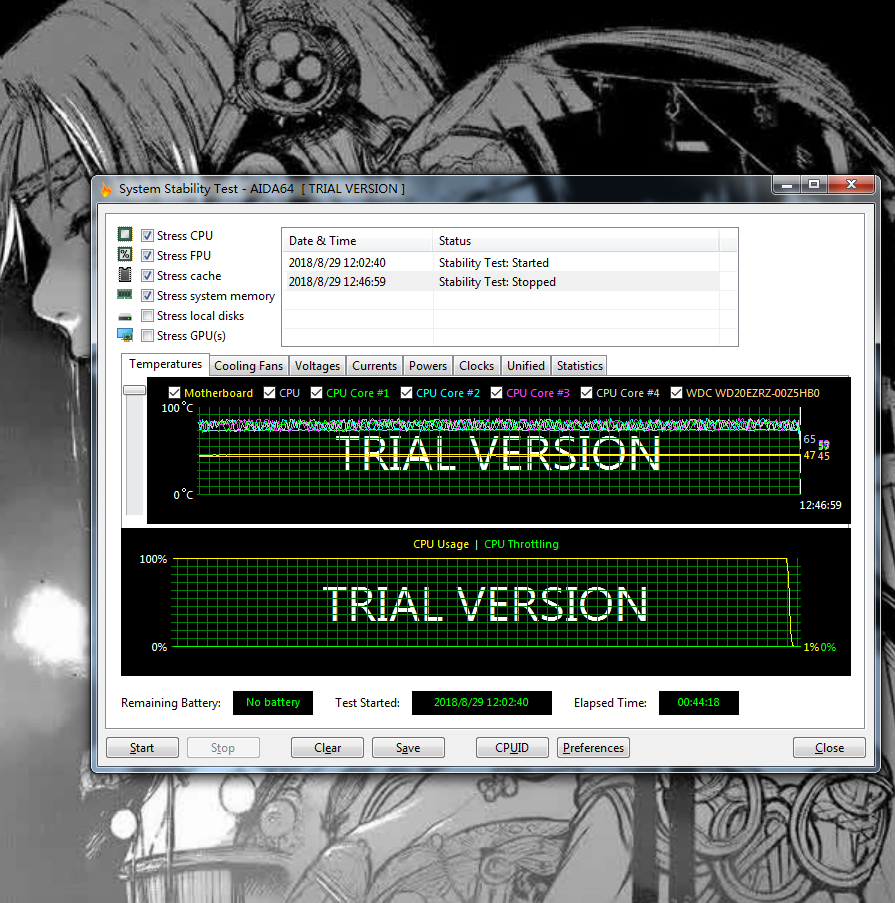Click the hard disk icon beside Stress local disks

125,317
